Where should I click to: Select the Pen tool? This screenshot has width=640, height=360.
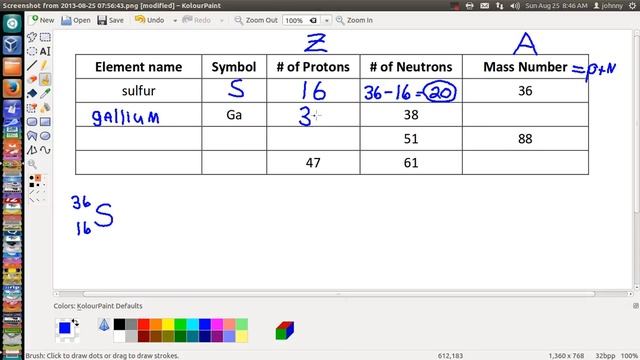coord(45,65)
